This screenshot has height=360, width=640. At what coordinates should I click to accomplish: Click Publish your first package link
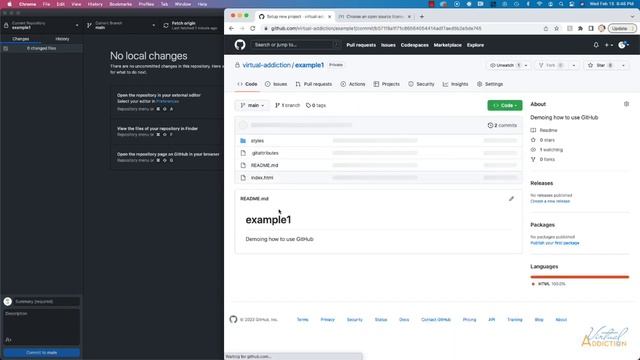555,243
